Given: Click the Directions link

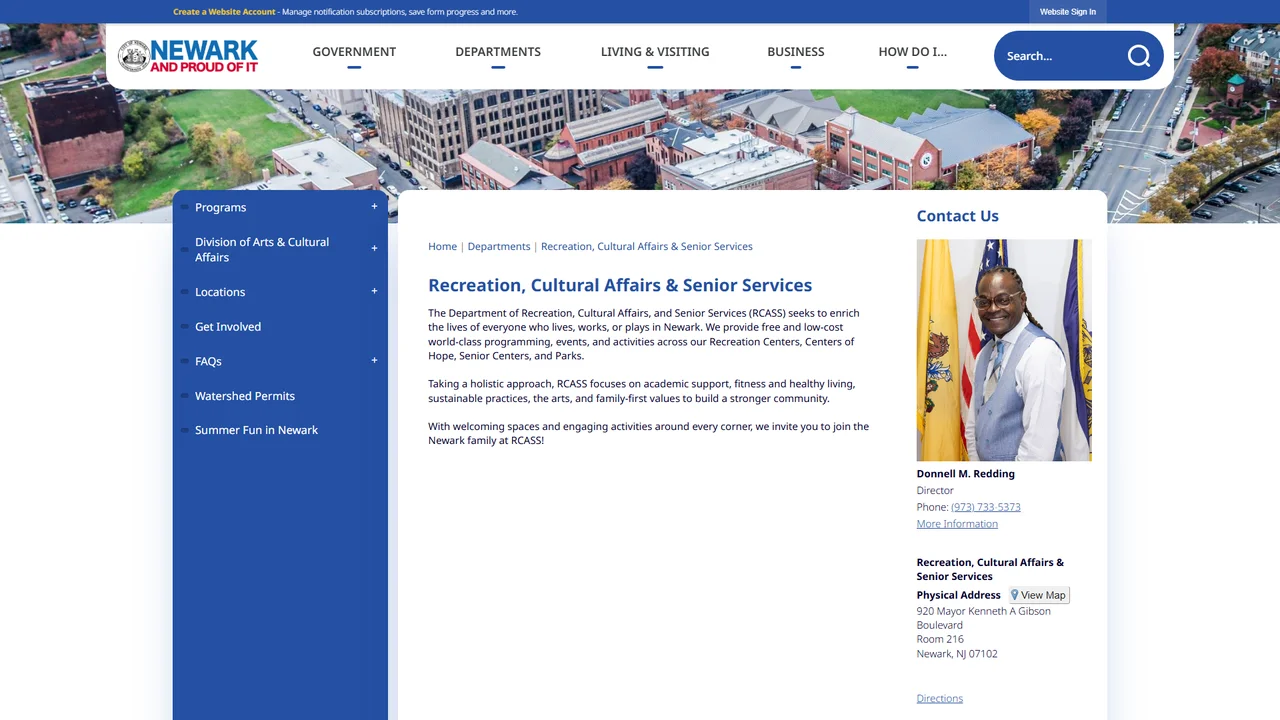Looking at the screenshot, I should click(940, 699).
